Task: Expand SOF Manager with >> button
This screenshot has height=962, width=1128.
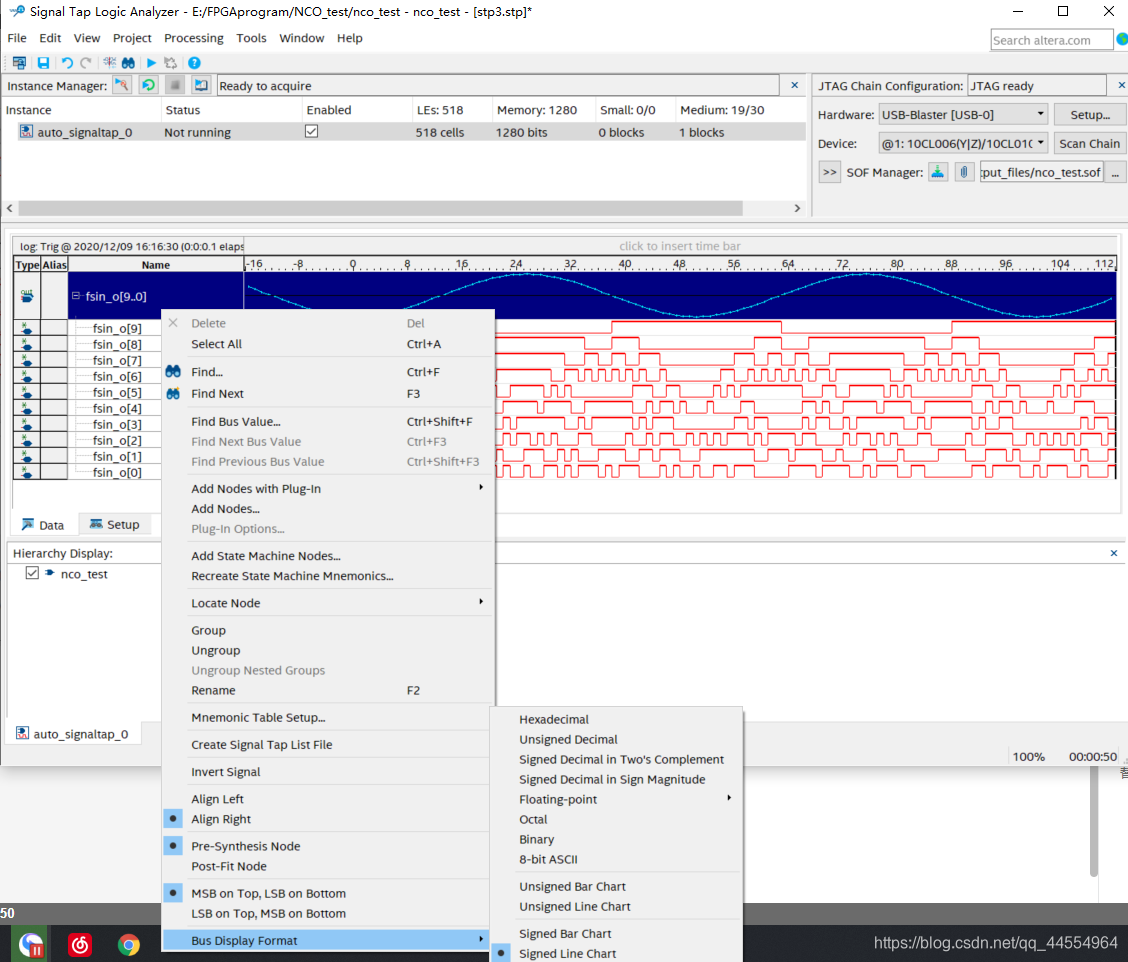Action: (x=829, y=172)
